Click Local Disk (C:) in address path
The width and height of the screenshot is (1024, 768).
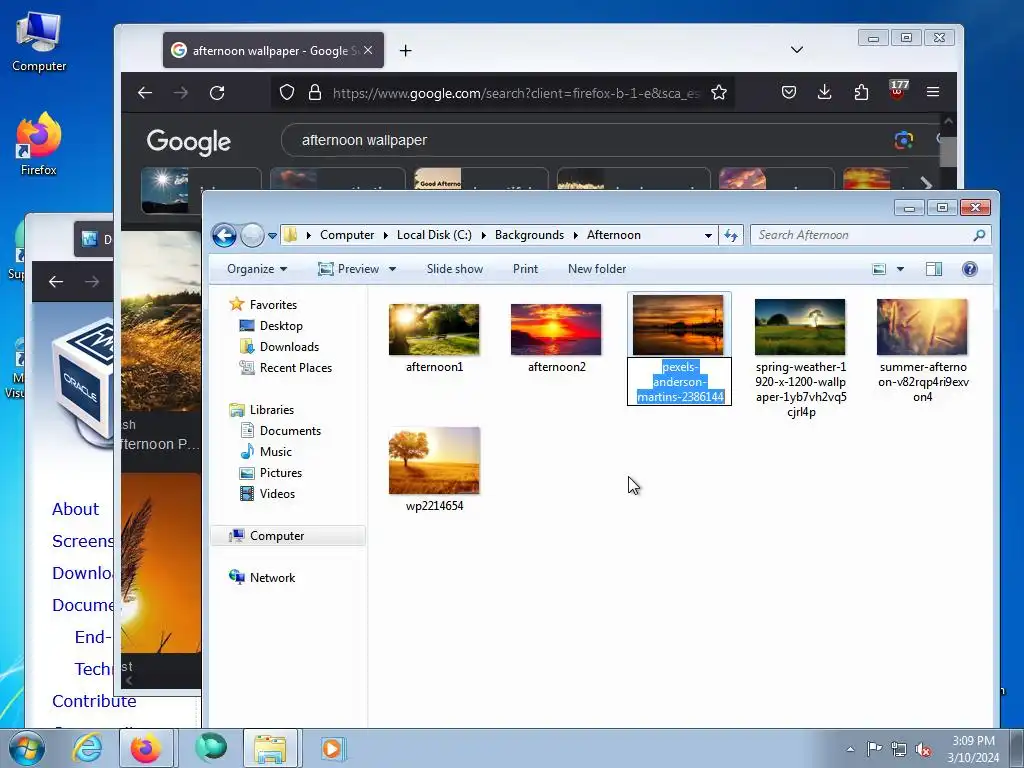[434, 235]
